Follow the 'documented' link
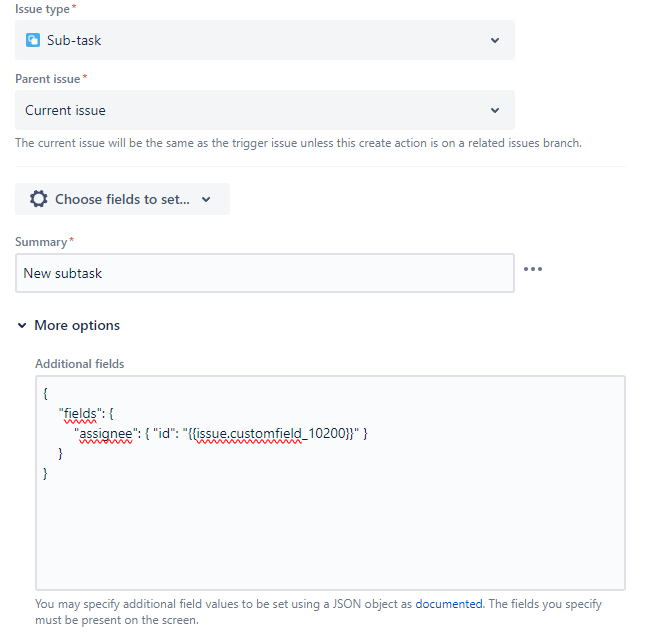Viewport: 645px width, 642px height. (449, 604)
